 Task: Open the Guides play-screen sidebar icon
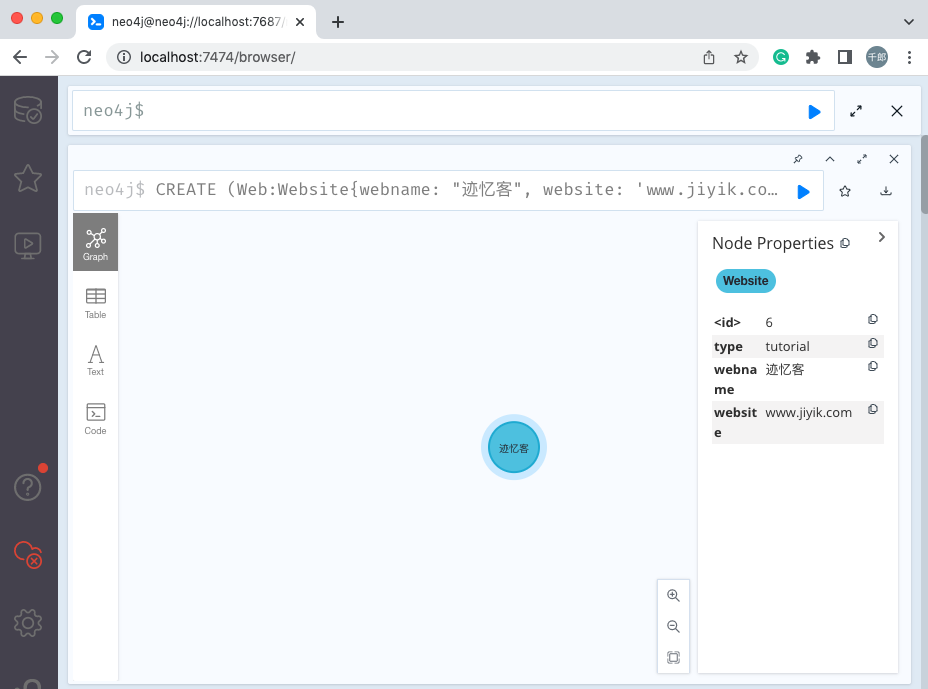point(28,245)
